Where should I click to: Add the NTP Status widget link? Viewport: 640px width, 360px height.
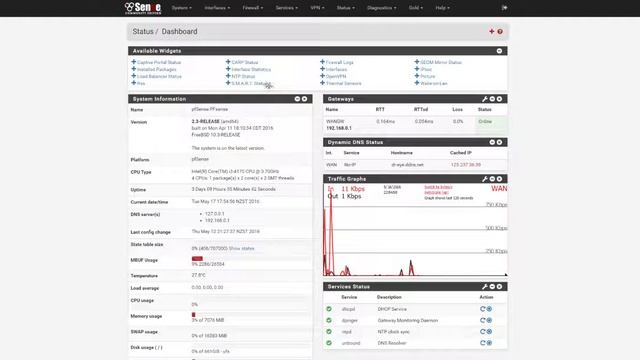coord(240,76)
